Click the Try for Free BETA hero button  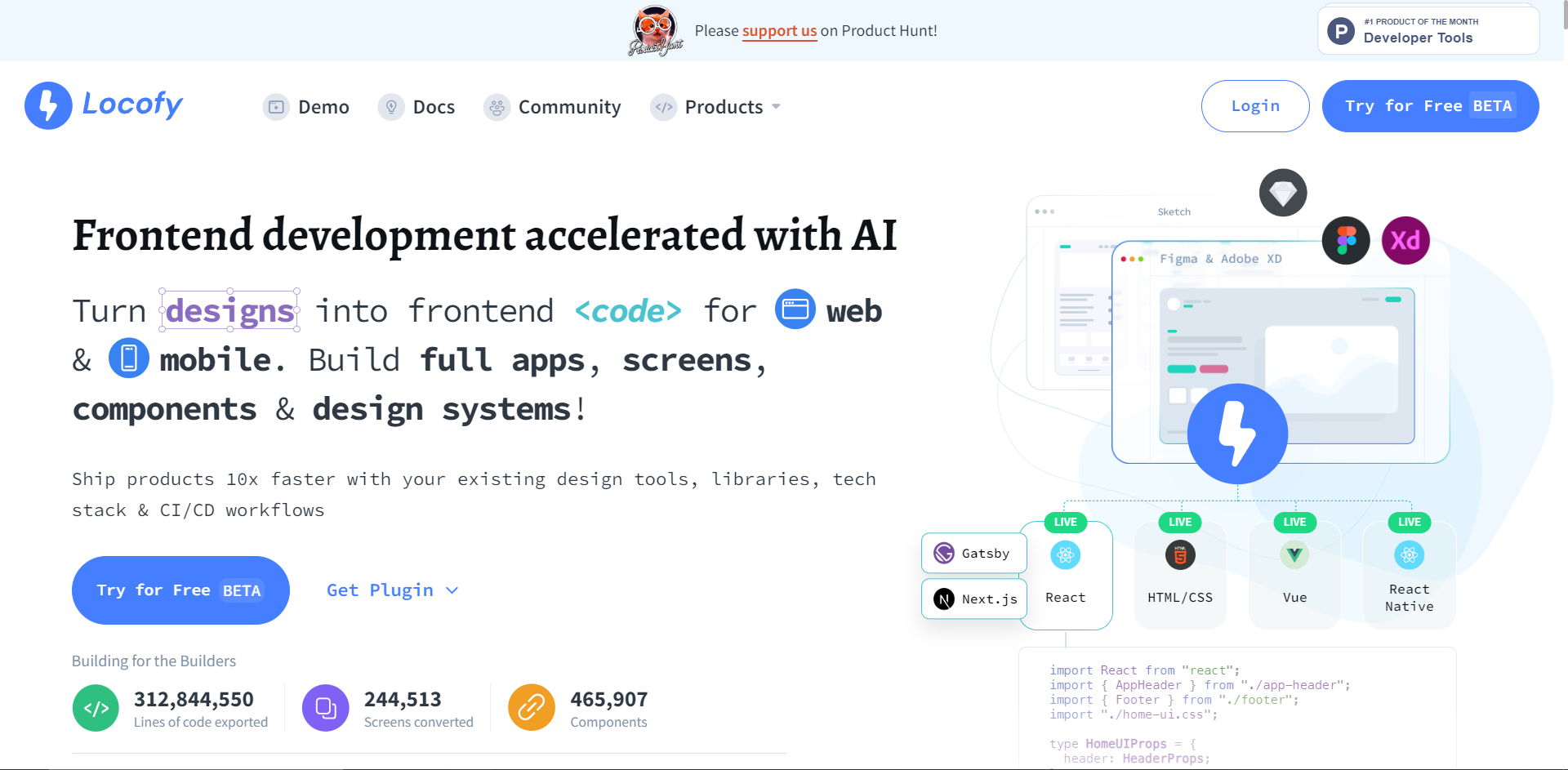[x=180, y=590]
